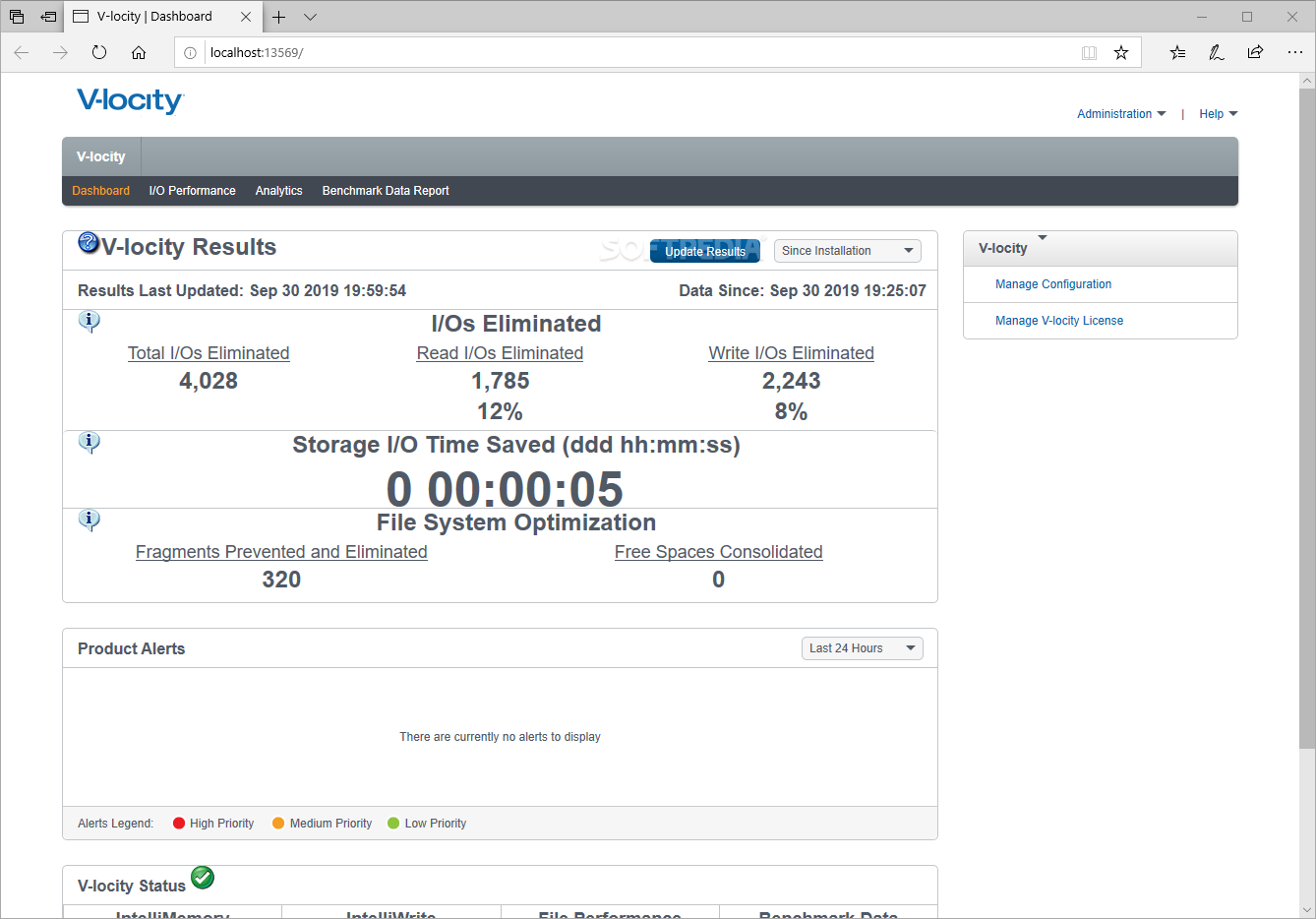Click the 4,028 total value
The height and width of the screenshot is (919, 1316).
(x=209, y=381)
